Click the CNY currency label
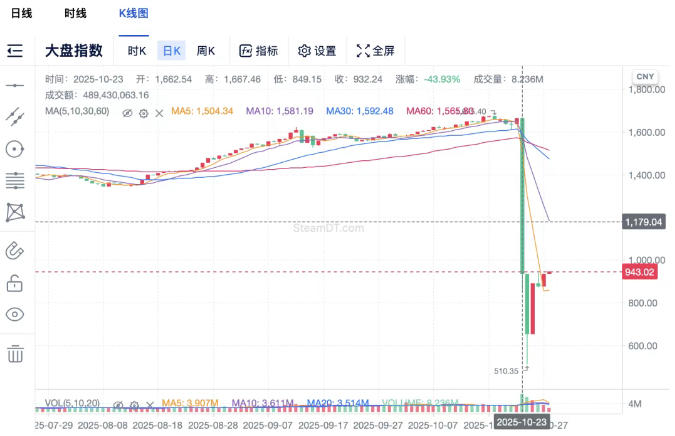 click(645, 77)
